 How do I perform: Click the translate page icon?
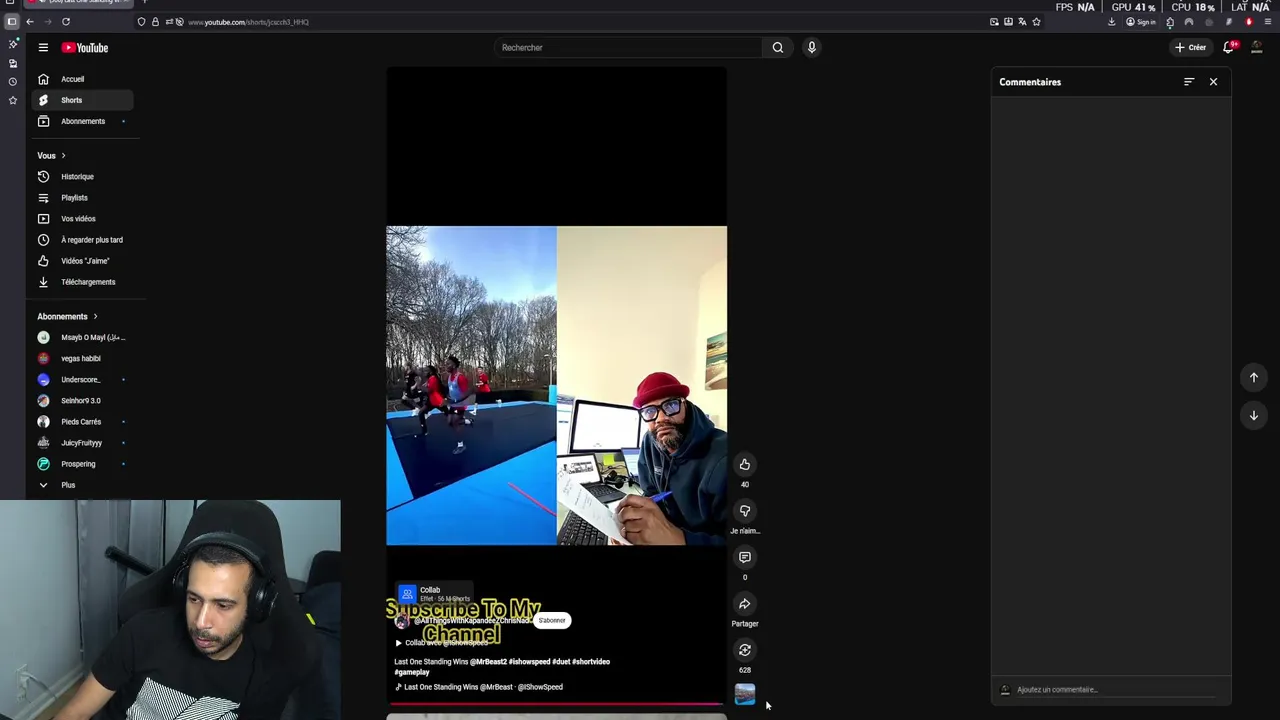[x=1022, y=21]
